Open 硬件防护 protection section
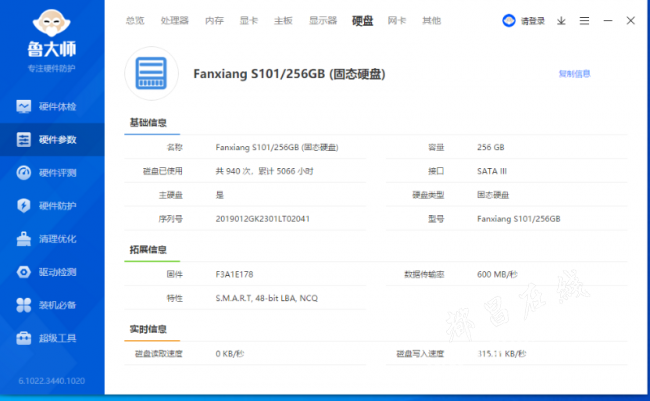 (52, 206)
